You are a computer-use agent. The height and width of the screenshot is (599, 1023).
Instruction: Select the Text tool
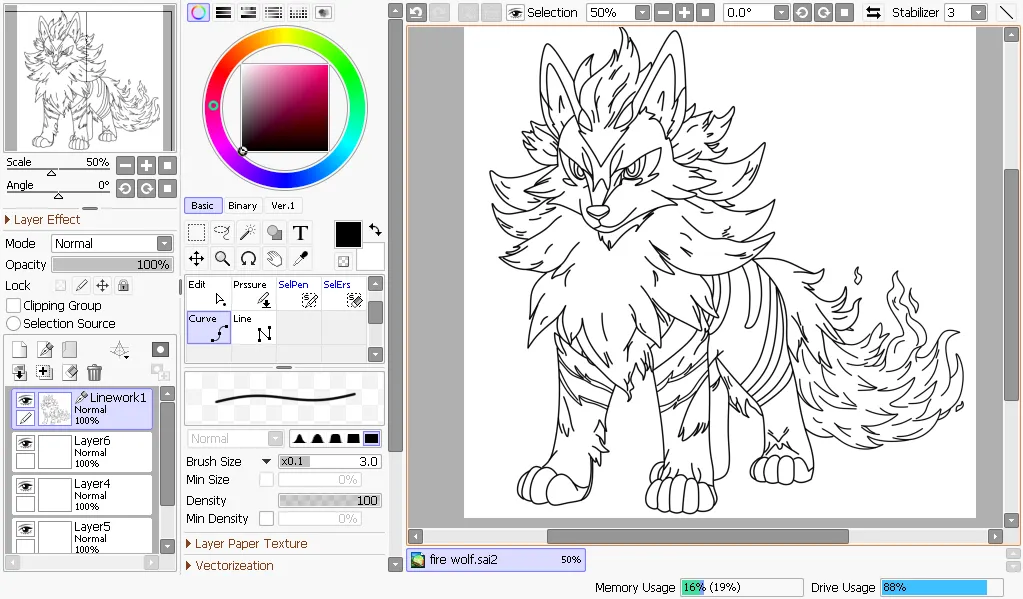click(300, 232)
